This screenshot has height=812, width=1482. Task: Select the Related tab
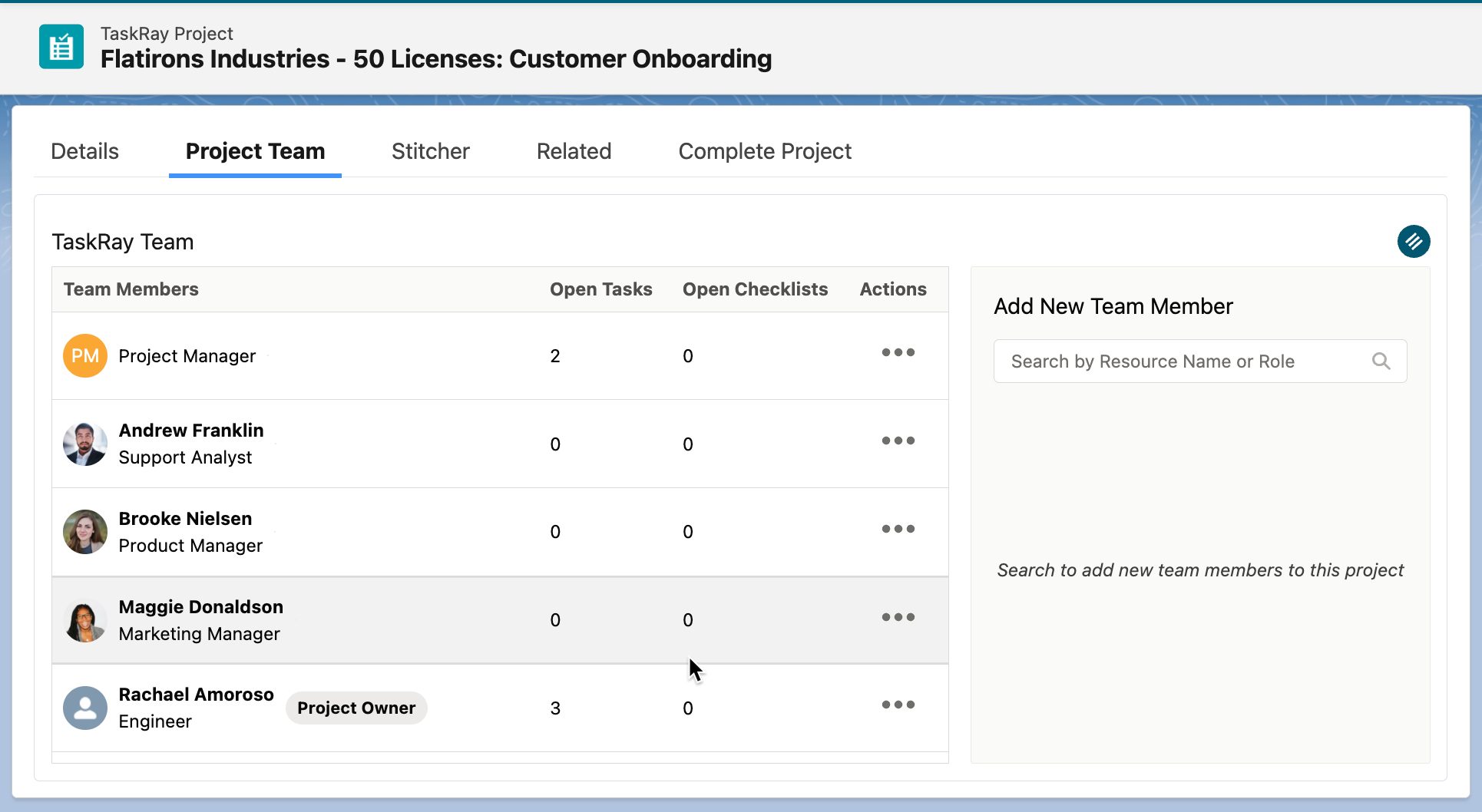click(x=574, y=151)
